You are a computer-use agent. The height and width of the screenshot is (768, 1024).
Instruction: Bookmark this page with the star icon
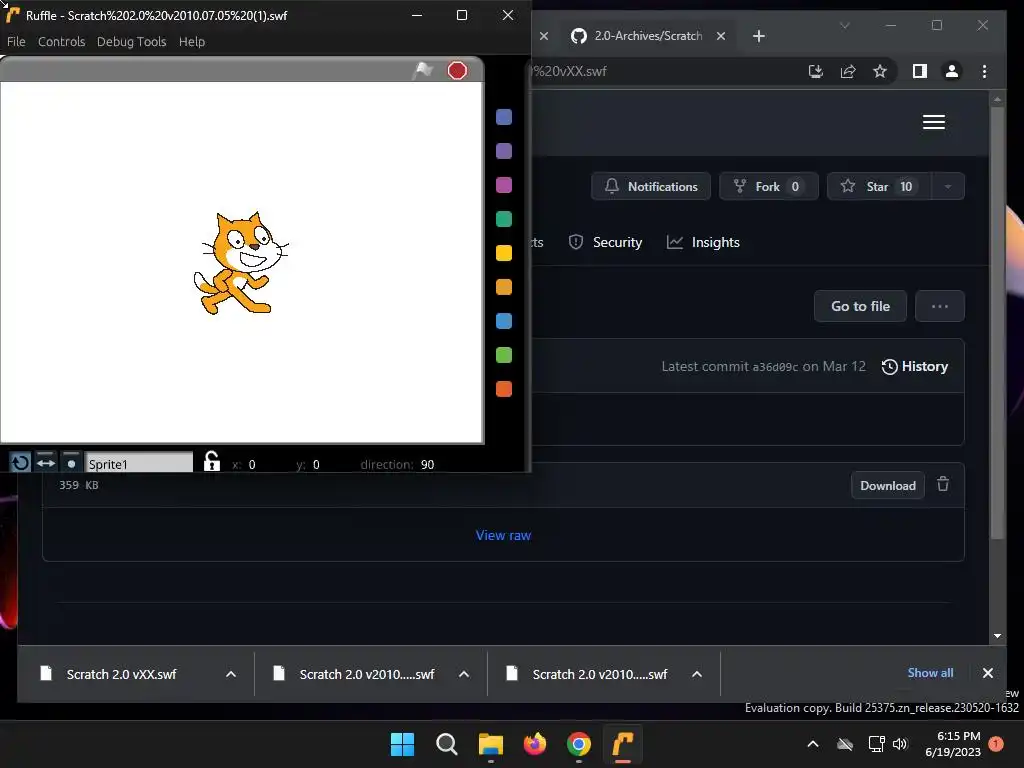point(880,71)
